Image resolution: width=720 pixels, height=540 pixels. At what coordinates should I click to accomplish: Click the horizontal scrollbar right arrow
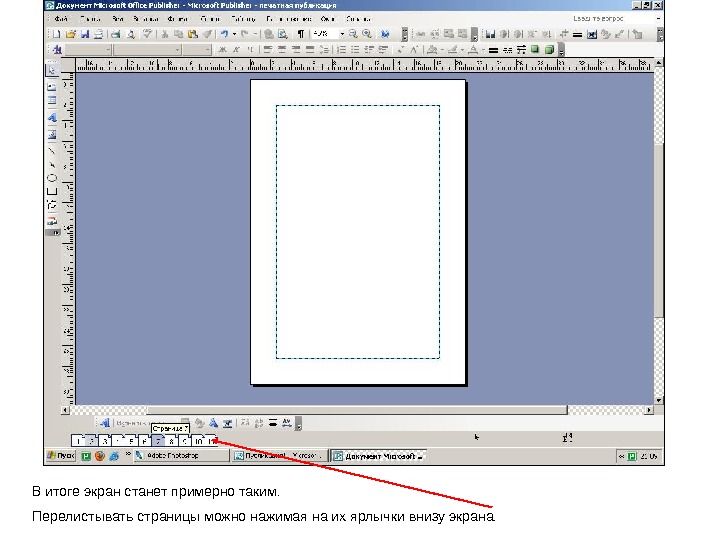point(649,410)
